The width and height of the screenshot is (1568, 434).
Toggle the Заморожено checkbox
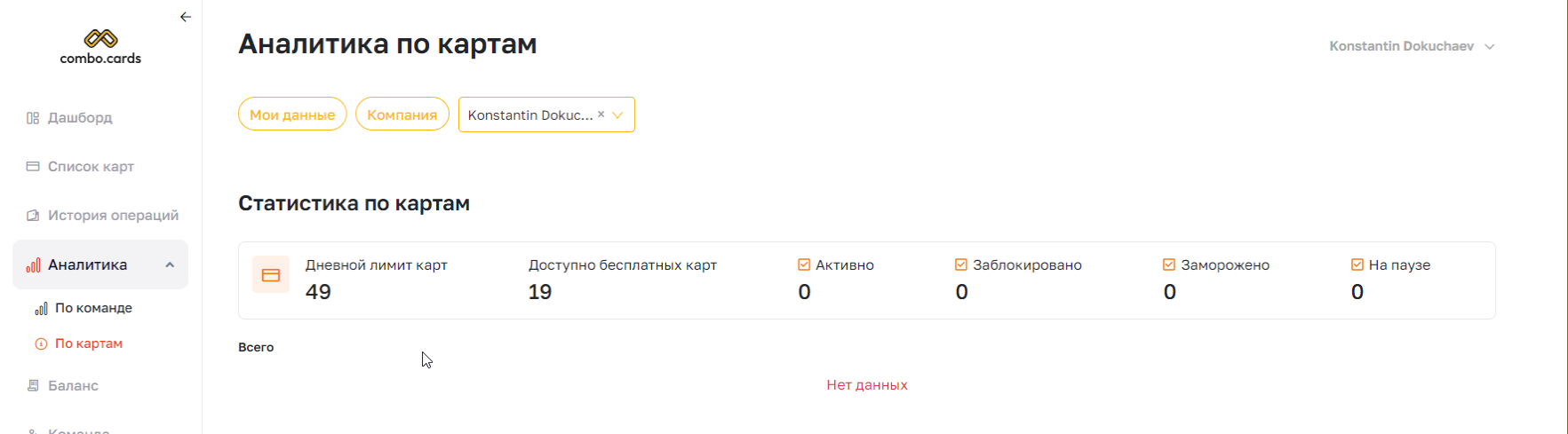[x=1169, y=264]
